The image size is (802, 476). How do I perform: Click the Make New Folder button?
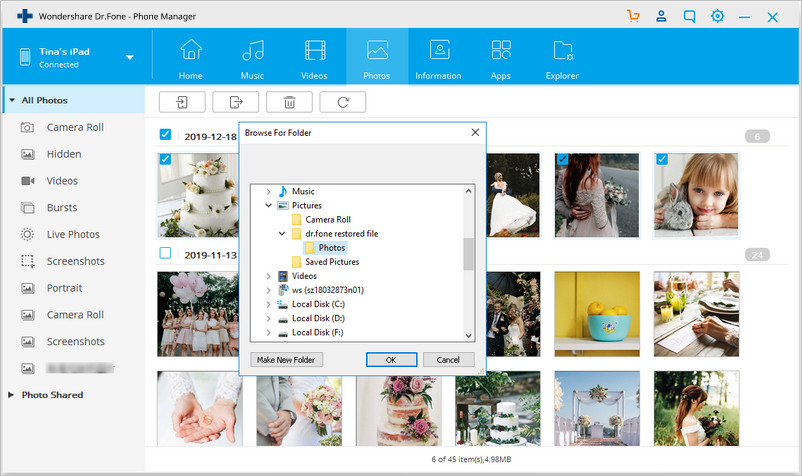286,359
